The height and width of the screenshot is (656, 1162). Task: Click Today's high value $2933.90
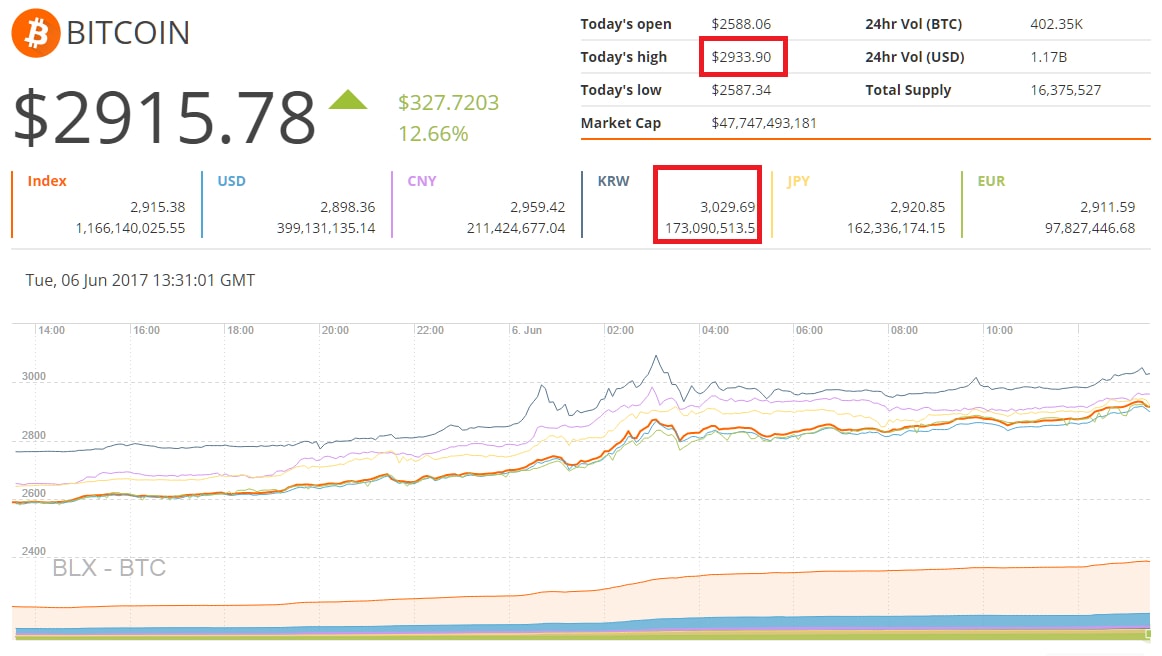point(741,57)
